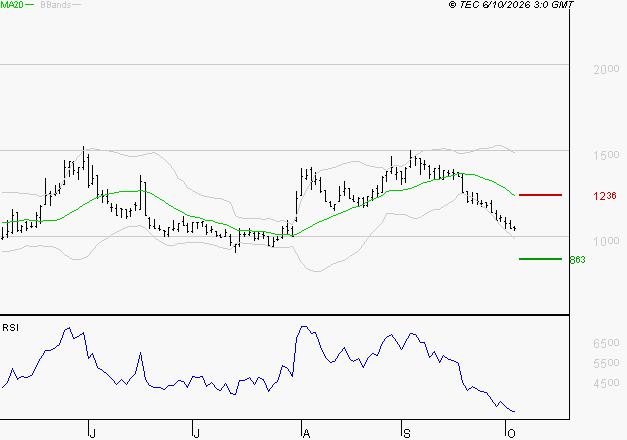The height and width of the screenshot is (440, 627).
Task: Click the 5500 RSI axis label
Action: click(x=606, y=363)
